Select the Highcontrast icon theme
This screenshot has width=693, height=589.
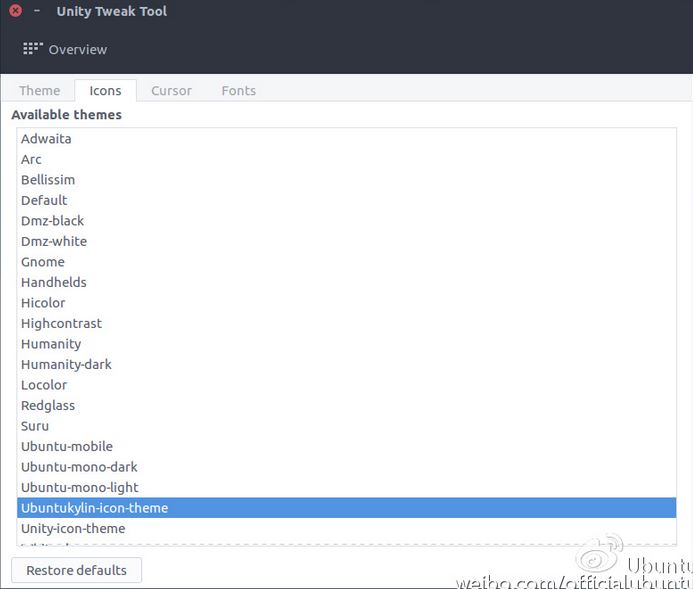click(x=61, y=323)
